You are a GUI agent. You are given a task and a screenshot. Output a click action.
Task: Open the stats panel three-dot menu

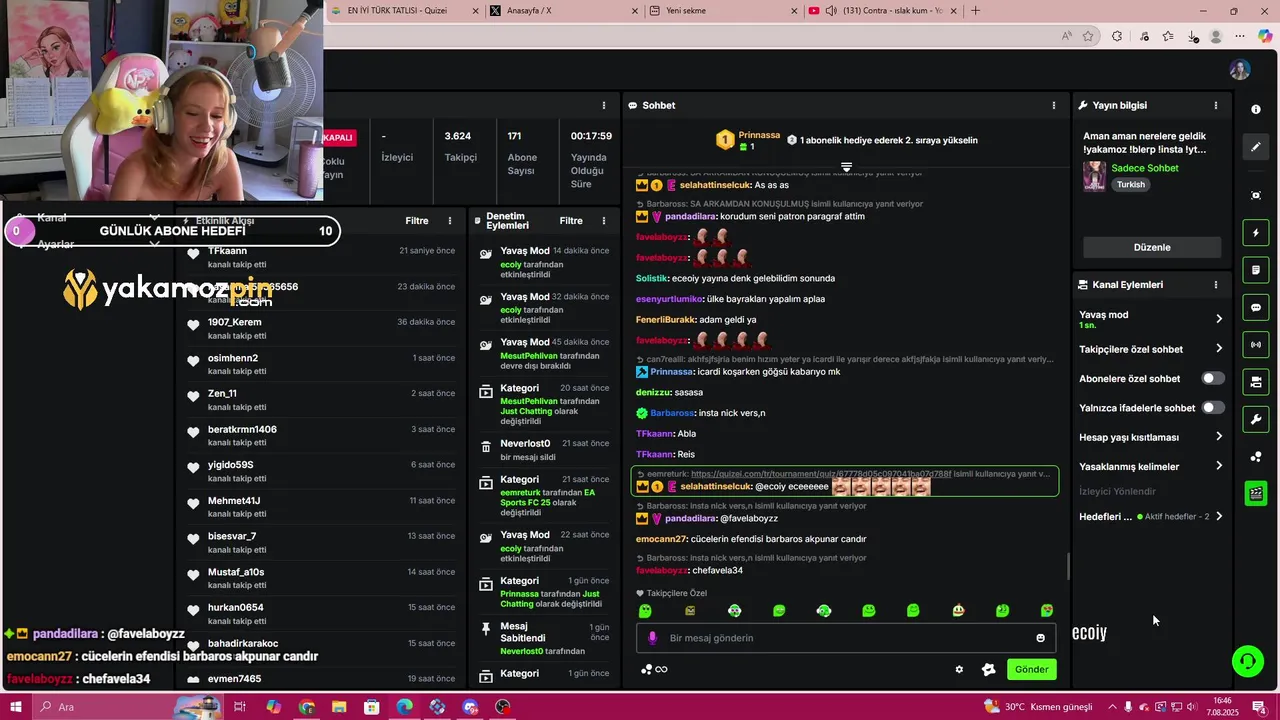click(603, 105)
